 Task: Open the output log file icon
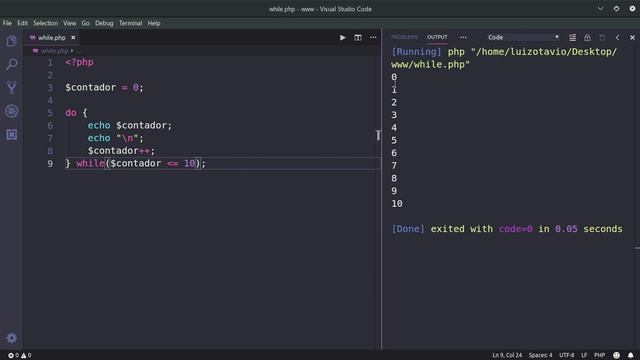click(602, 38)
